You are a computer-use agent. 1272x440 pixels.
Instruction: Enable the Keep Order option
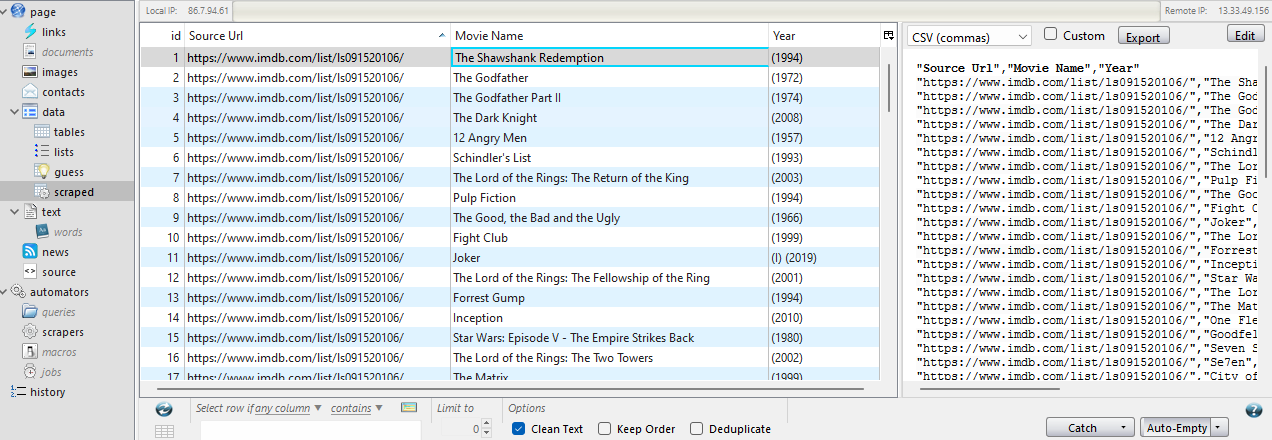(605, 429)
